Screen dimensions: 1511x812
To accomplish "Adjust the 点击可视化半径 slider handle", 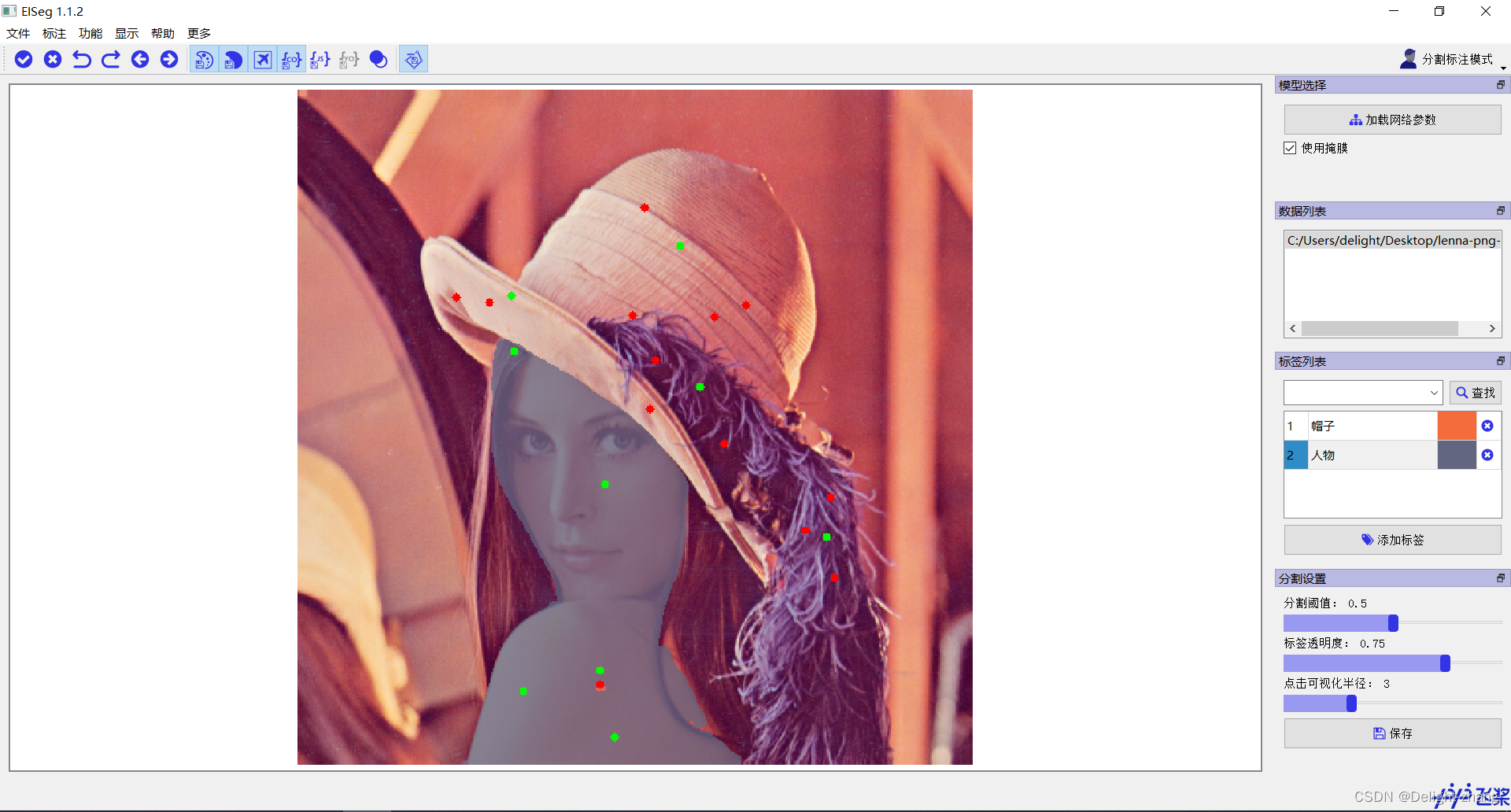I will click(x=1351, y=703).
